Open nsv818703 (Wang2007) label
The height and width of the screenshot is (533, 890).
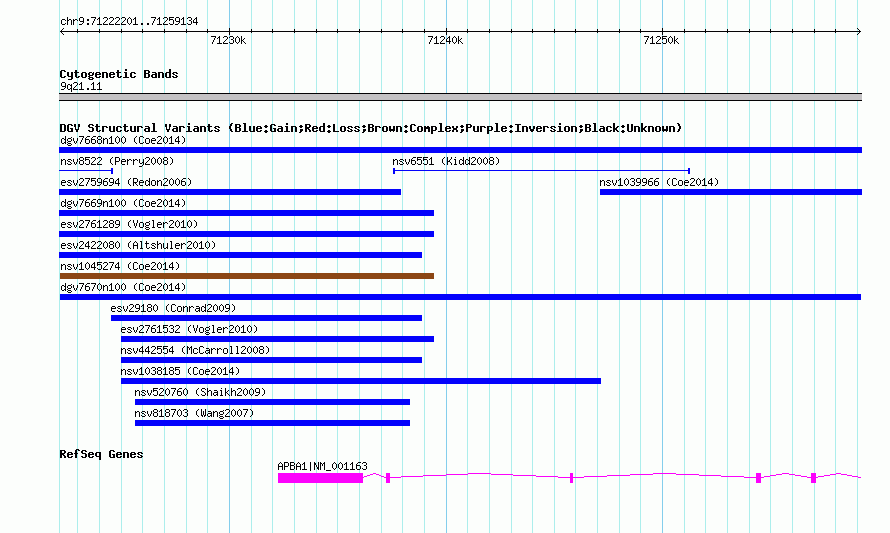coord(194,413)
